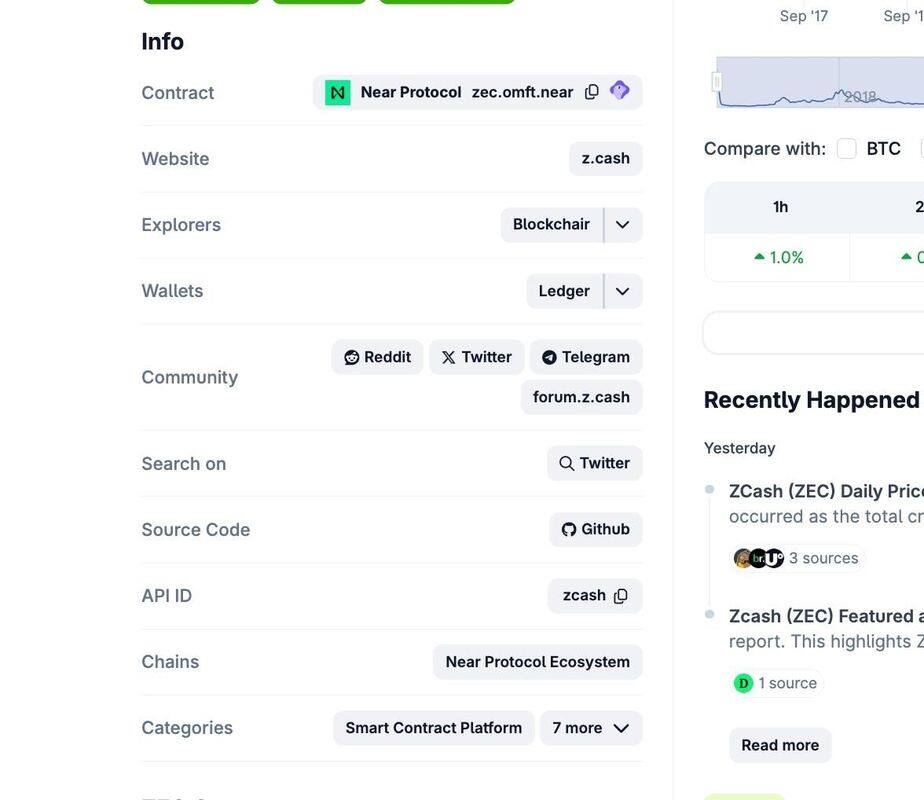Click the chart range slider left handle
Viewport: 924px width, 800px height.
pyautogui.click(x=716, y=82)
